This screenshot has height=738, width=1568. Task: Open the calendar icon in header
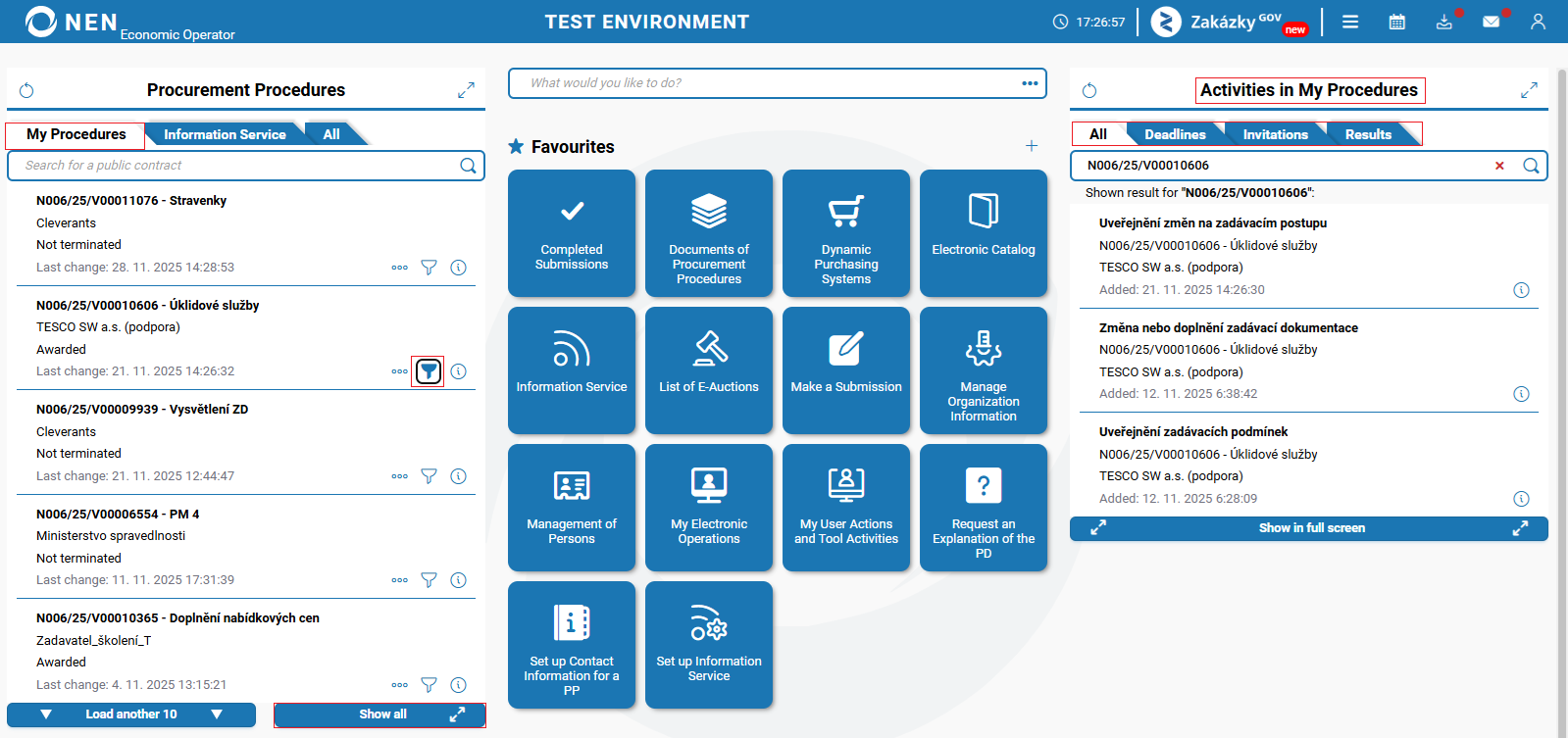tap(1397, 22)
